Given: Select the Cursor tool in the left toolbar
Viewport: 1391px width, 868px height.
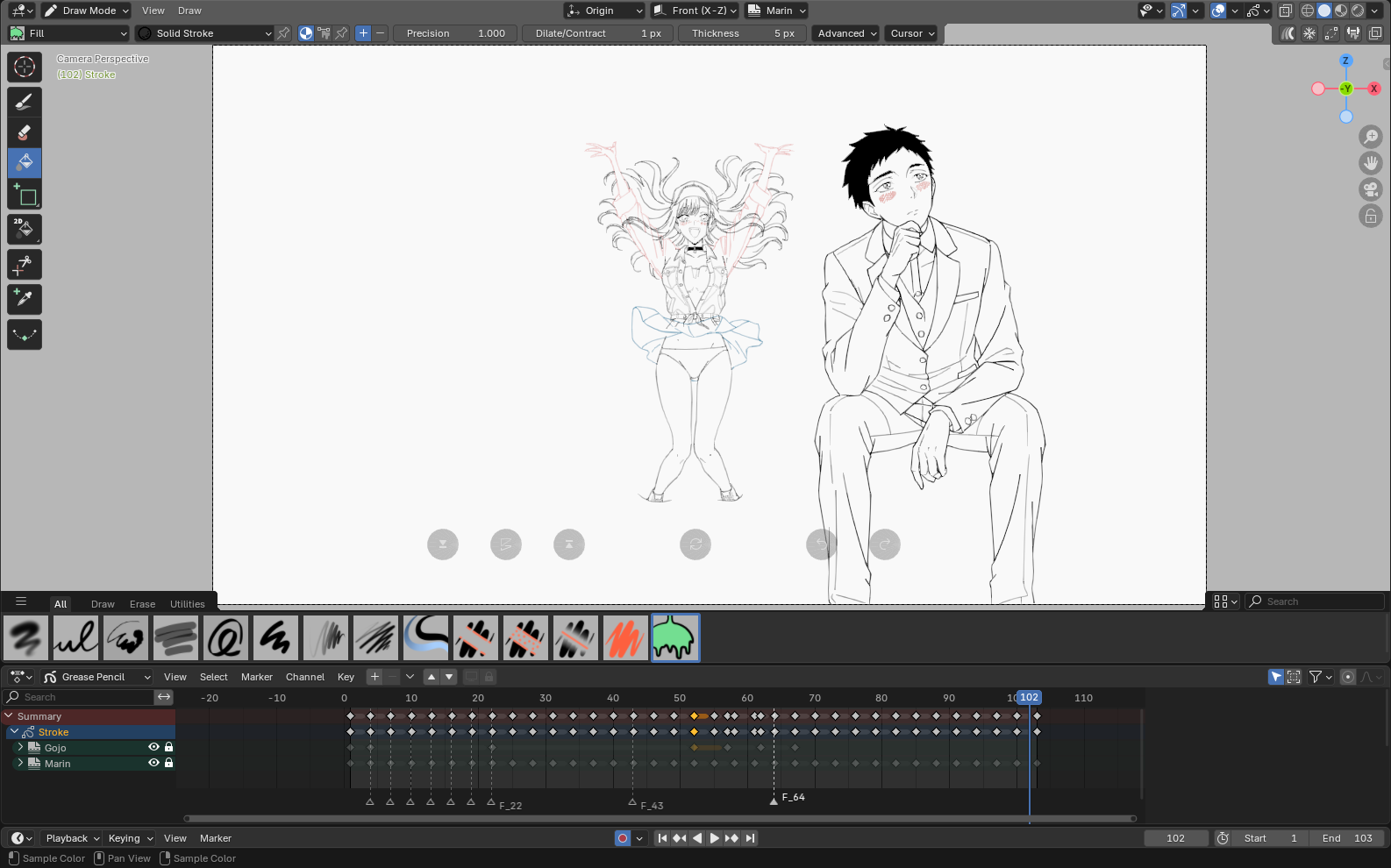Looking at the screenshot, I should 25,67.
